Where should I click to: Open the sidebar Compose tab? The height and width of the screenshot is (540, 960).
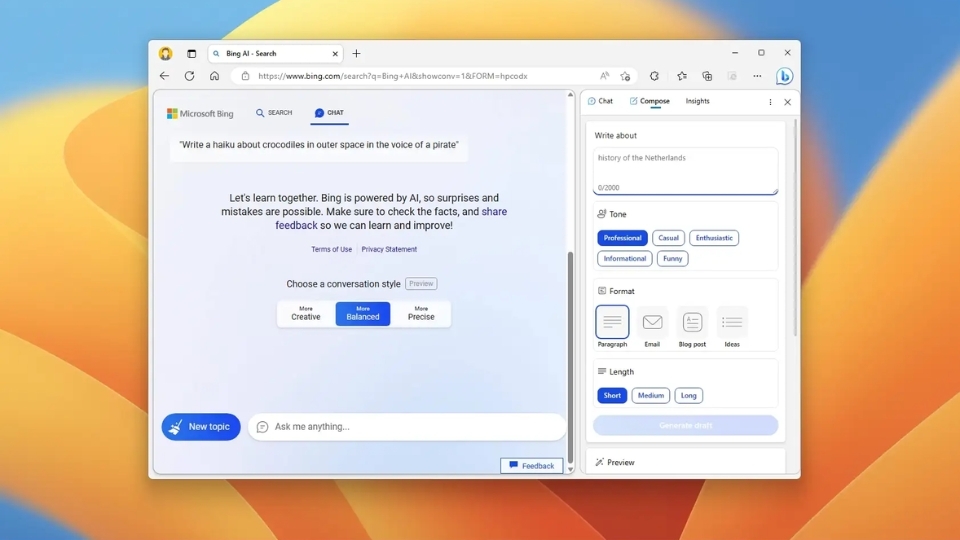click(650, 101)
